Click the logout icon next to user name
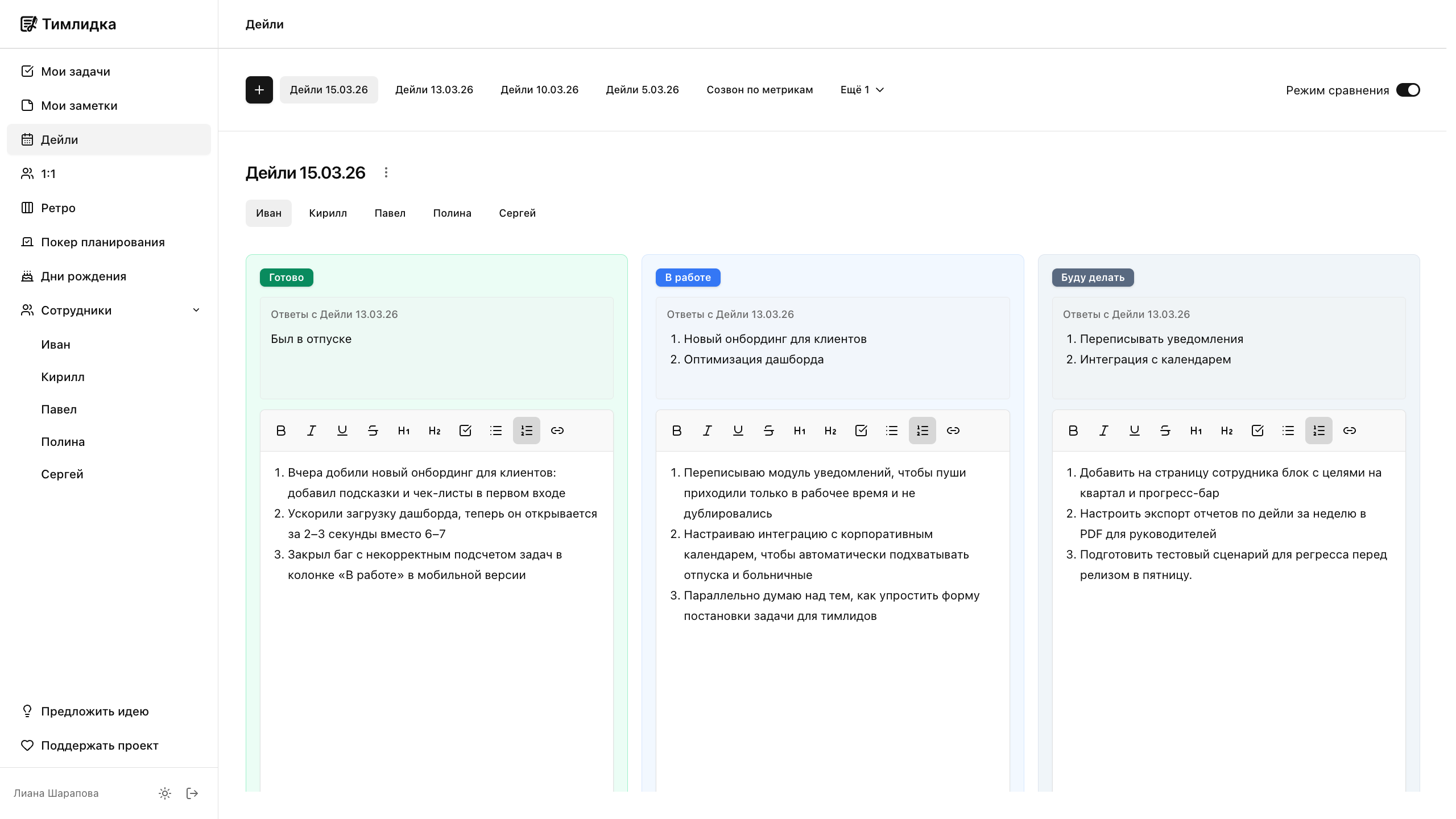Screen dimensions: 1456x819 click(192, 793)
